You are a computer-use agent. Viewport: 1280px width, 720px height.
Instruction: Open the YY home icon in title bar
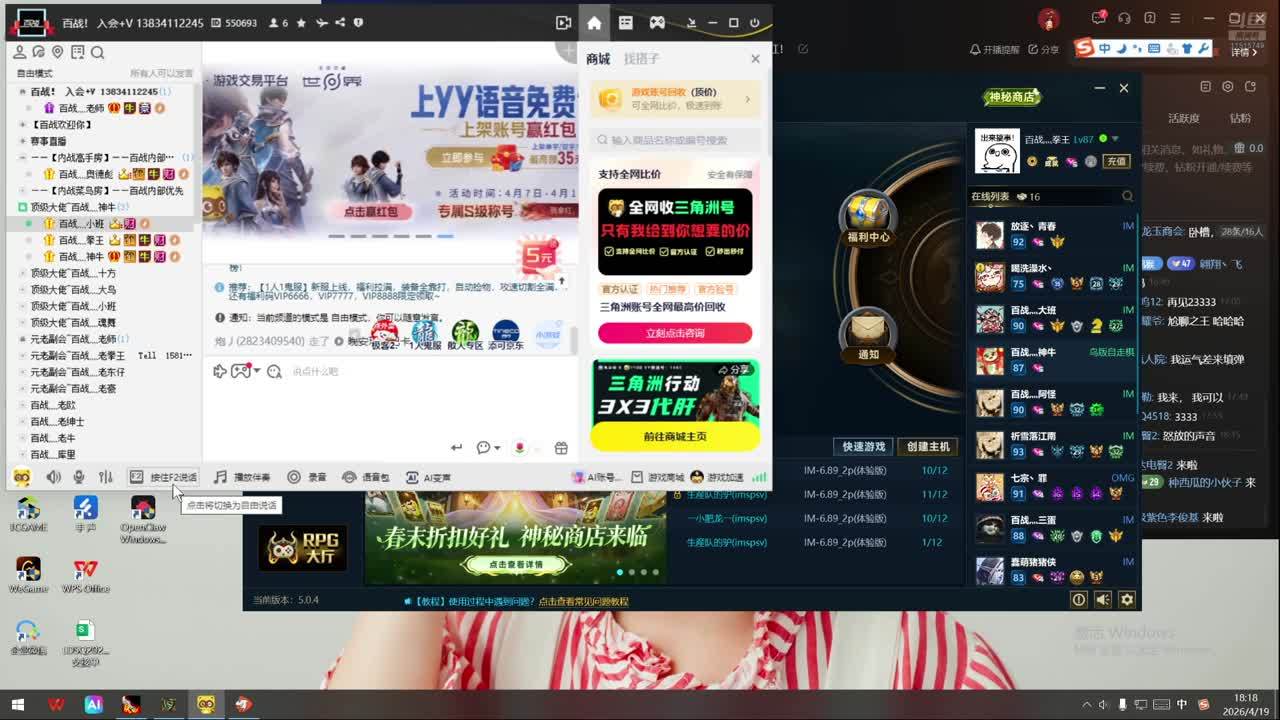(594, 23)
